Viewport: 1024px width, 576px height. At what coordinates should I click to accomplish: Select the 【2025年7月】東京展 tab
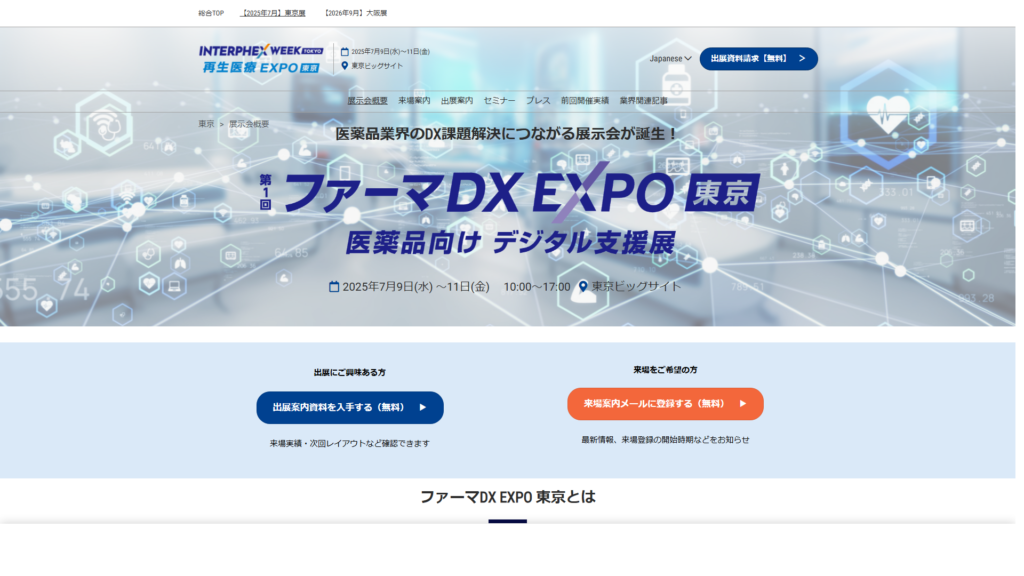[273, 13]
